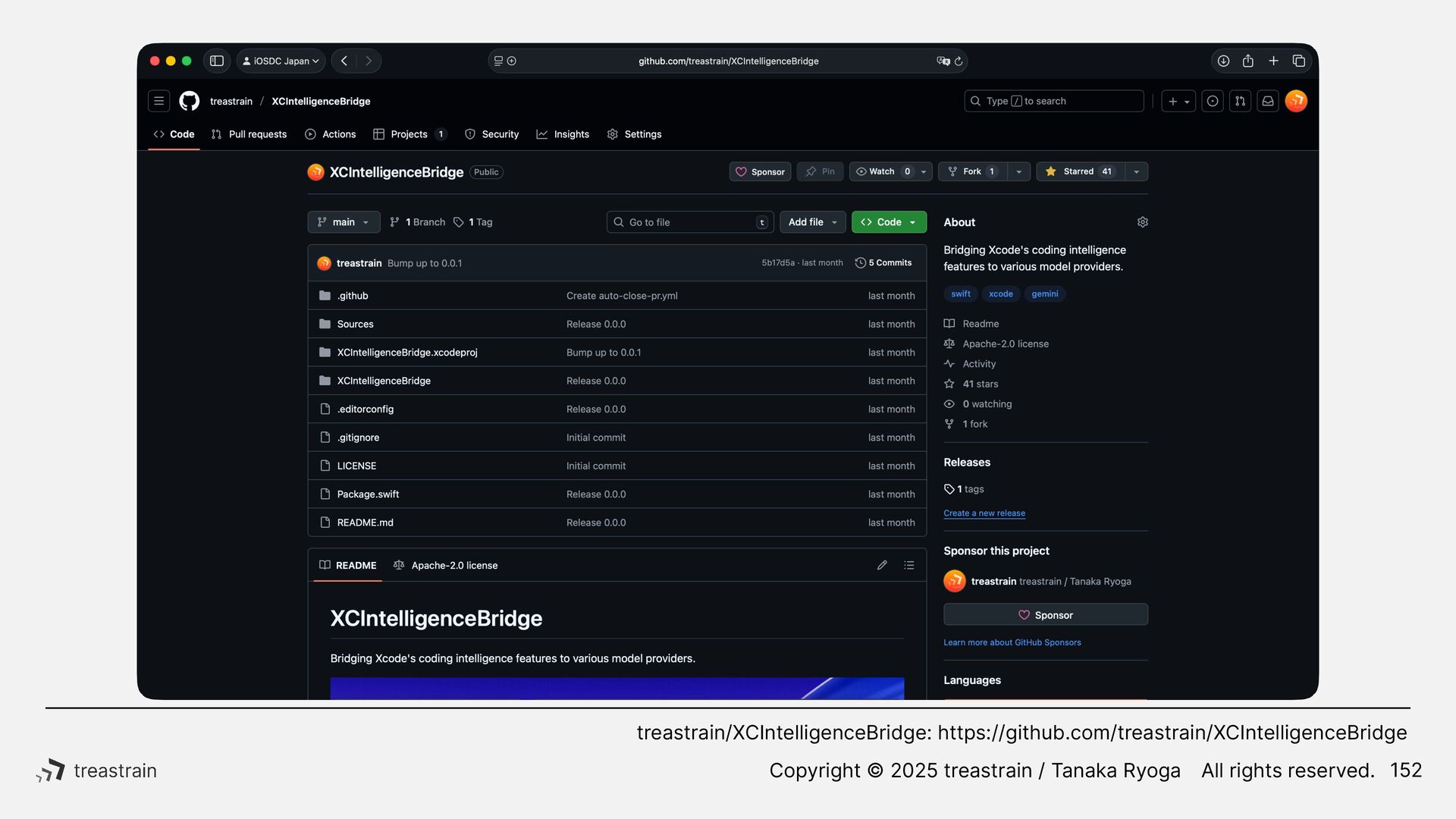Viewport: 1456px width, 819px height.
Task: Select the README tab in the file viewer
Action: point(348,565)
